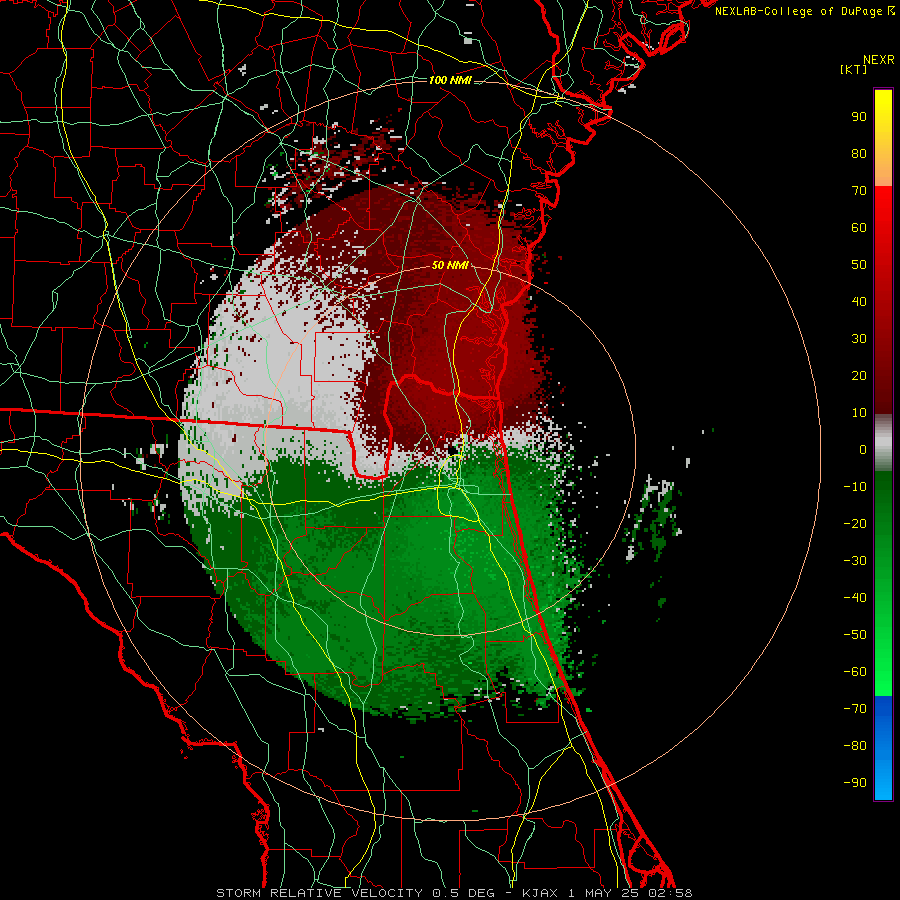The width and height of the screenshot is (900, 900).
Task: Click the positive 40 scale value
Action: pyautogui.click(x=859, y=302)
